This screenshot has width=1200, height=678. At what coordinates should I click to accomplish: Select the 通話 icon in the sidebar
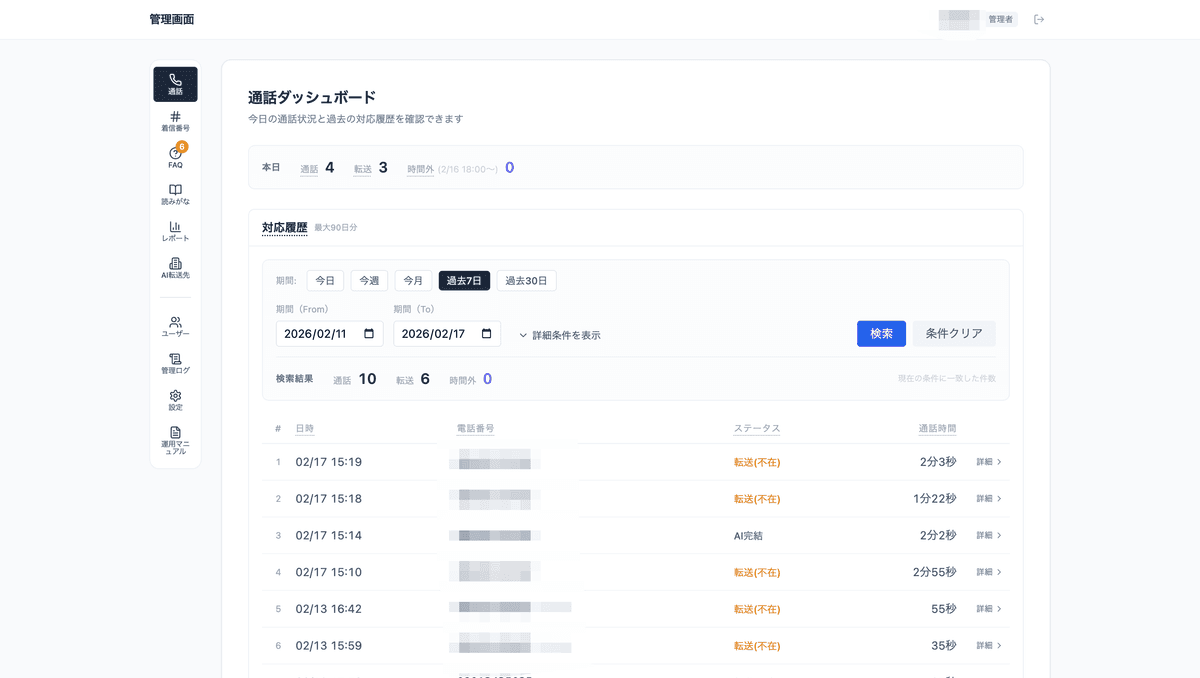point(175,83)
